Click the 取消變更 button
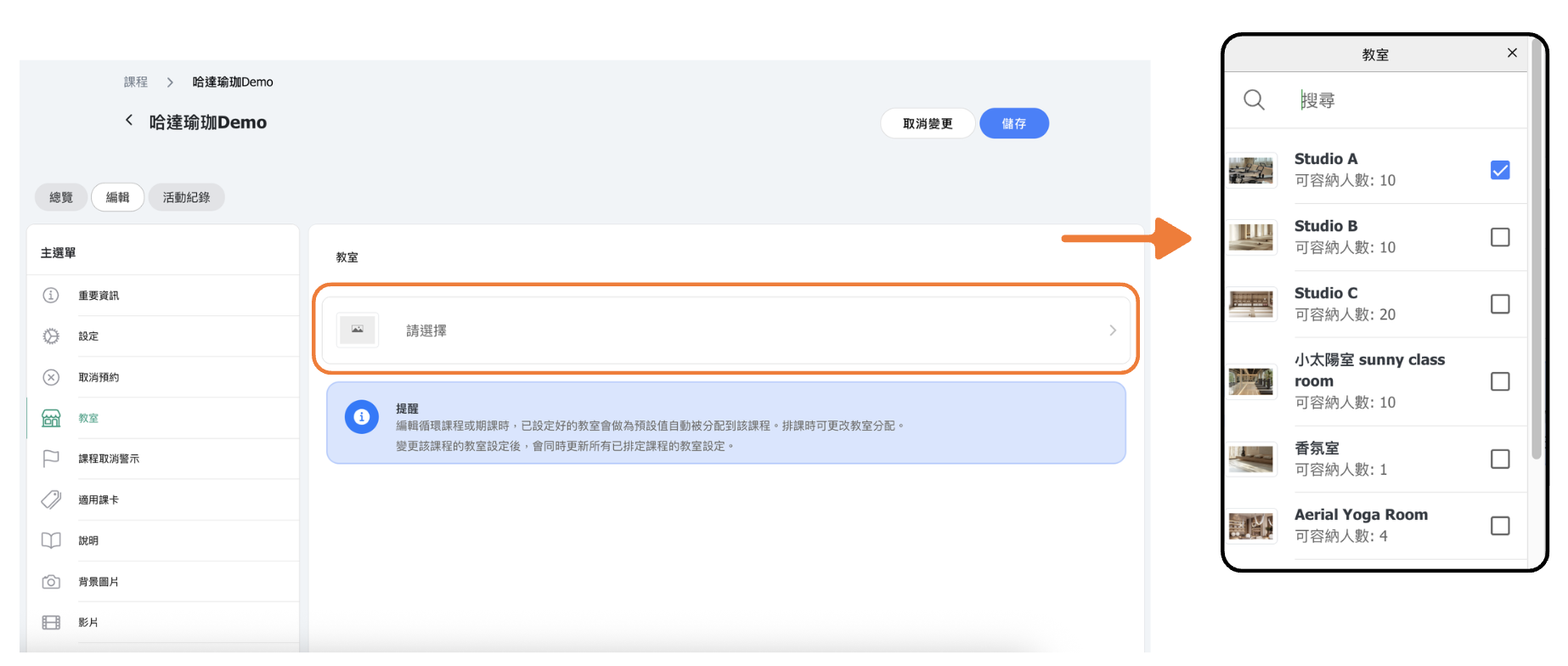The height and width of the screenshot is (666, 1568). click(x=927, y=124)
